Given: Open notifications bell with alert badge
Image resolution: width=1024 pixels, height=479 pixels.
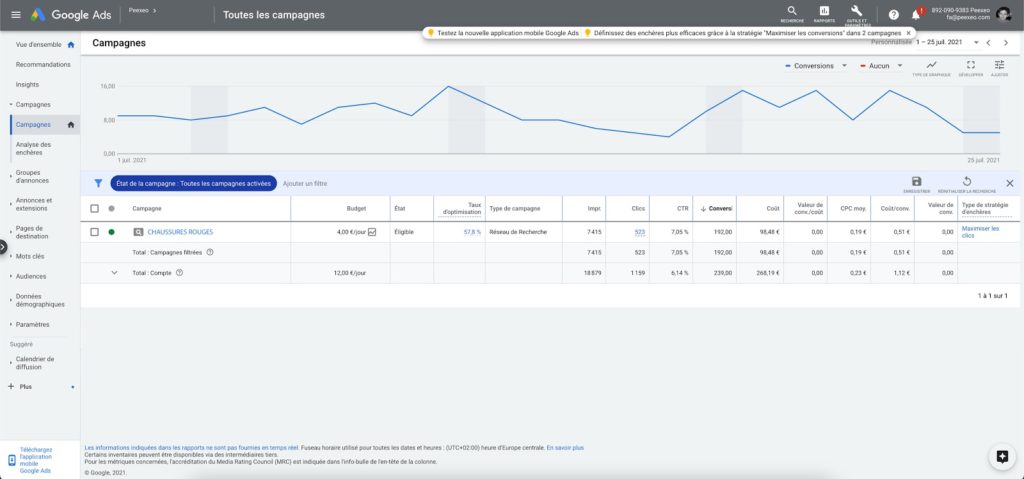Looking at the screenshot, I should coord(916,14).
